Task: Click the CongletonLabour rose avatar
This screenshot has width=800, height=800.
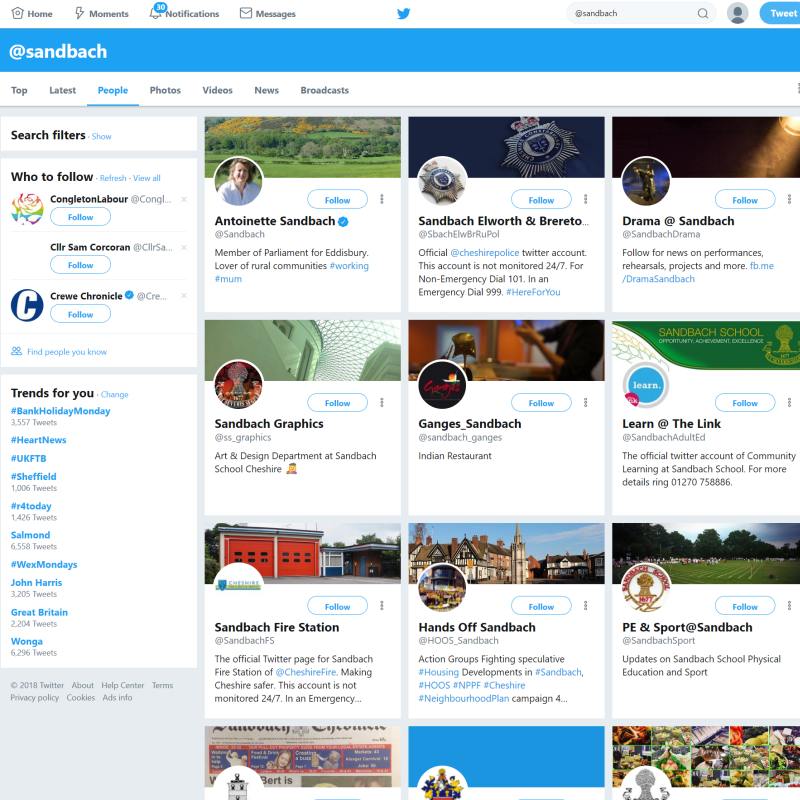Action: [x=27, y=209]
